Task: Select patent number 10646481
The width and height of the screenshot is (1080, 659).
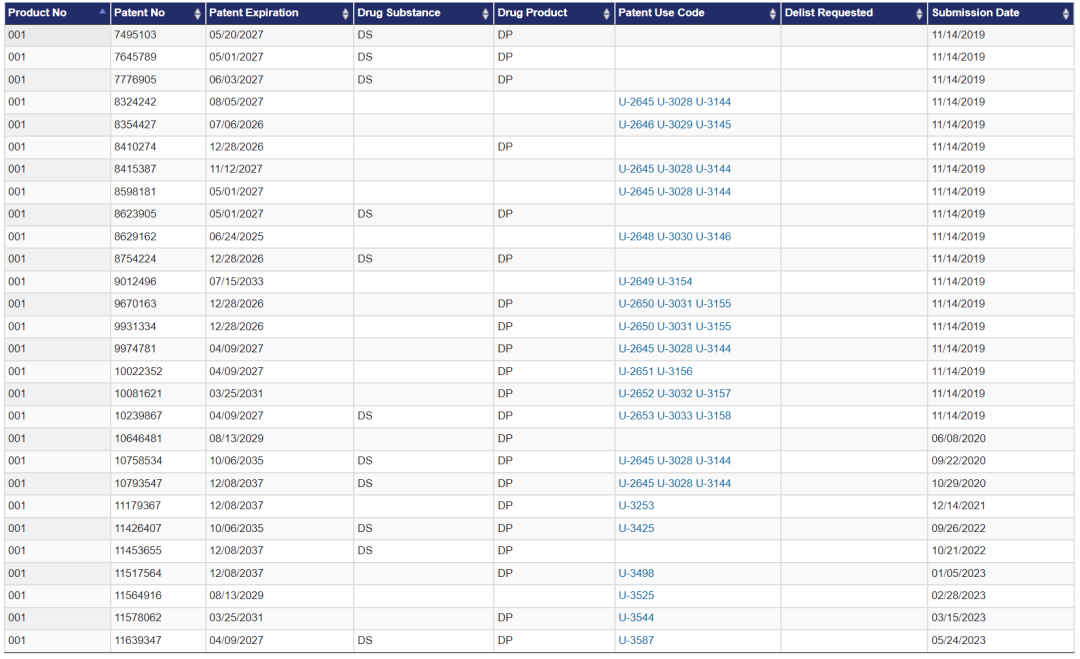Action: click(x=138, y=438)
